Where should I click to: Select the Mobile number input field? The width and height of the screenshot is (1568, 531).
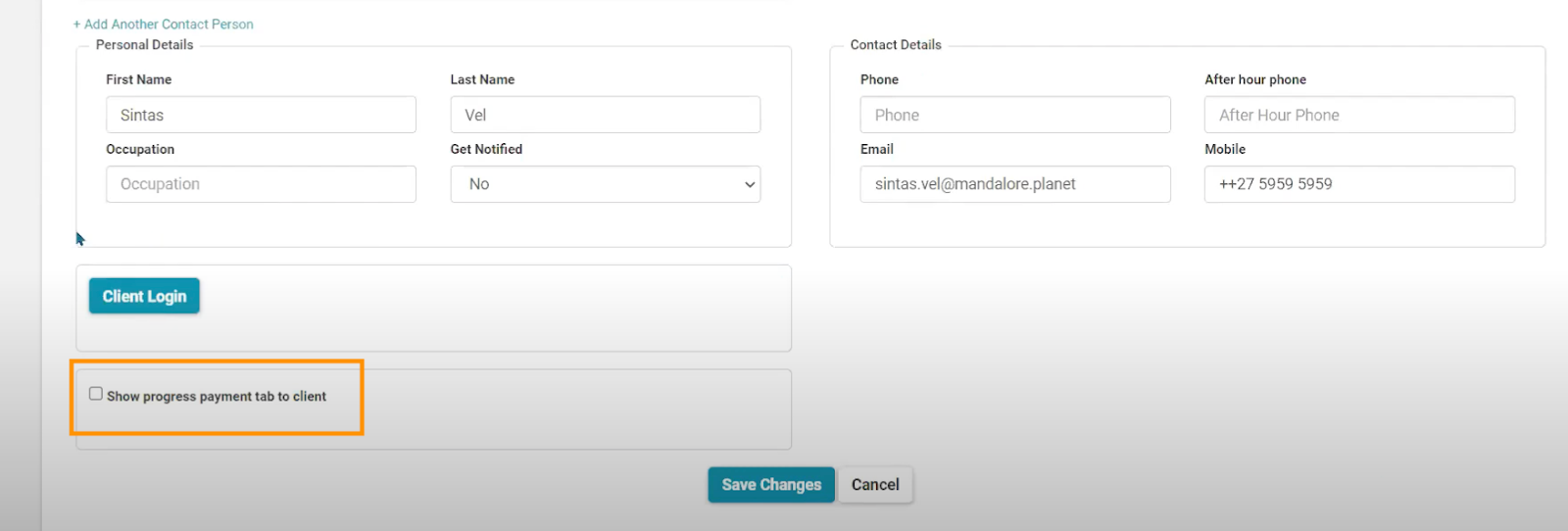pos(1359,184)
